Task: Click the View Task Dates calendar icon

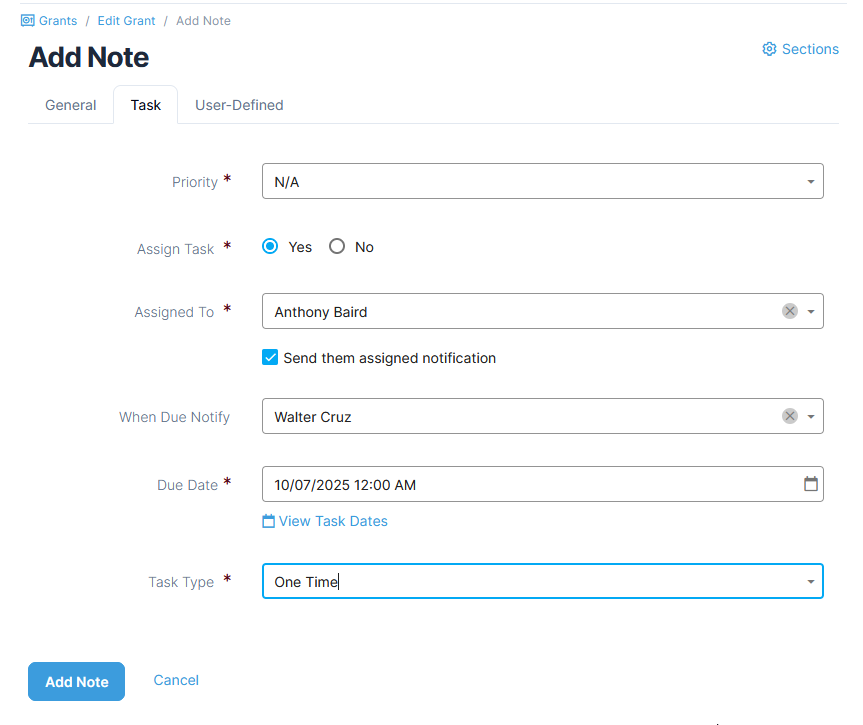Action: click(268, 521)
